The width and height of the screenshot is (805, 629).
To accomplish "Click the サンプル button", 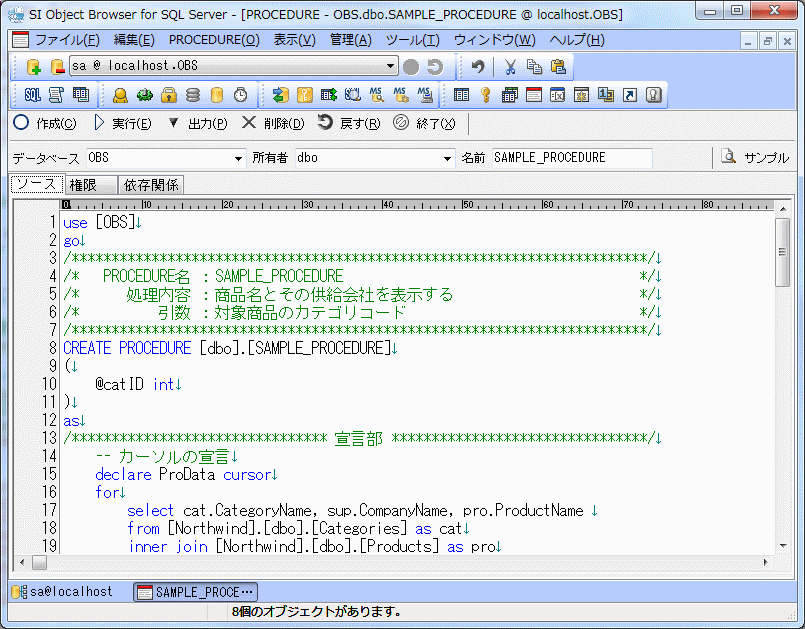I will pyautogui.click(x=755, y=158).
